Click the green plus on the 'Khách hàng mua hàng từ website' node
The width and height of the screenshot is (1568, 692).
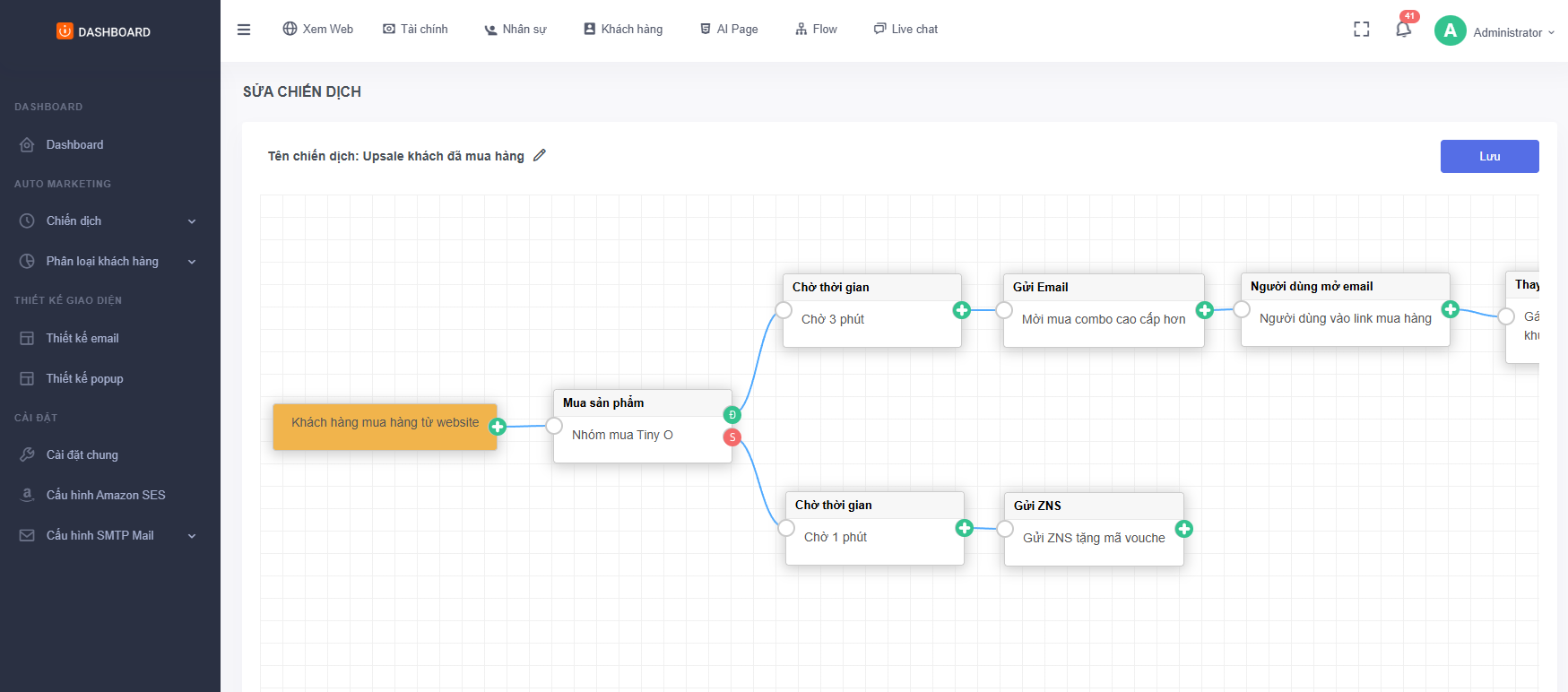point(498,427)
